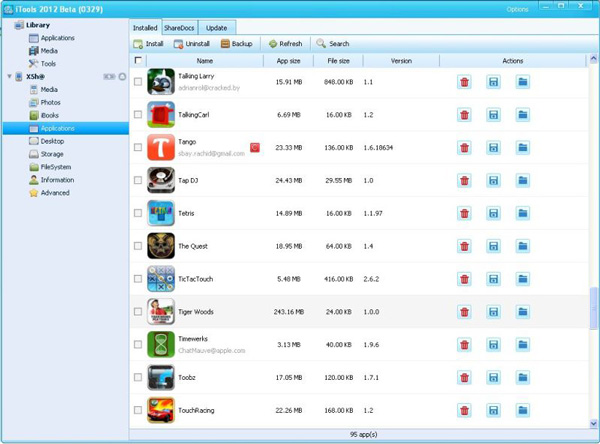Delete TicTacTouch with trash icon

(x=464, y=279)
